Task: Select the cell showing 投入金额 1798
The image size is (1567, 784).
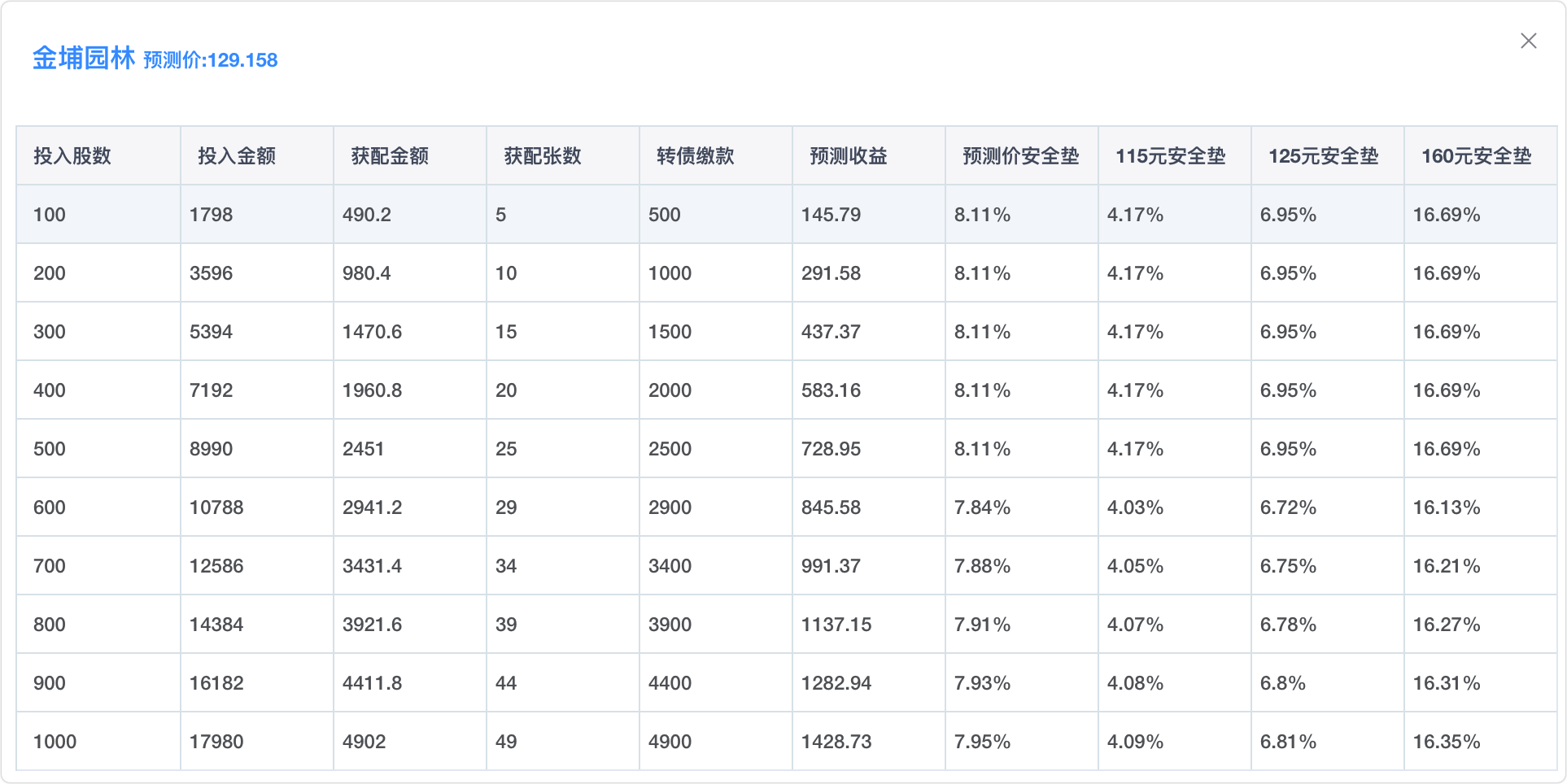Action: pyautogui.click(x=212, y=215)
